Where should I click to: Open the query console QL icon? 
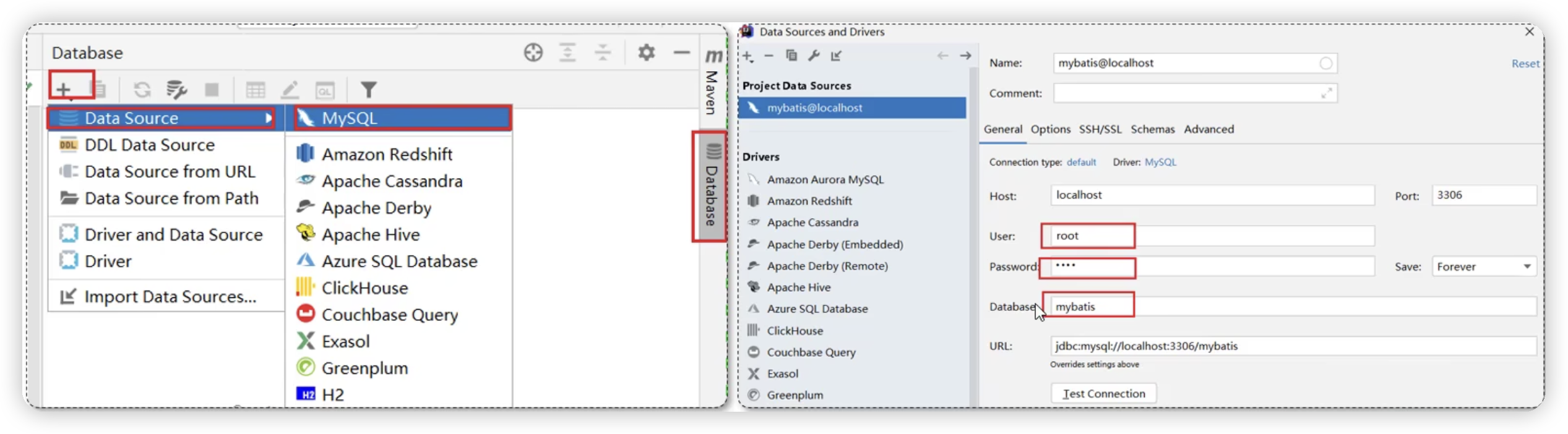[325, 90]
